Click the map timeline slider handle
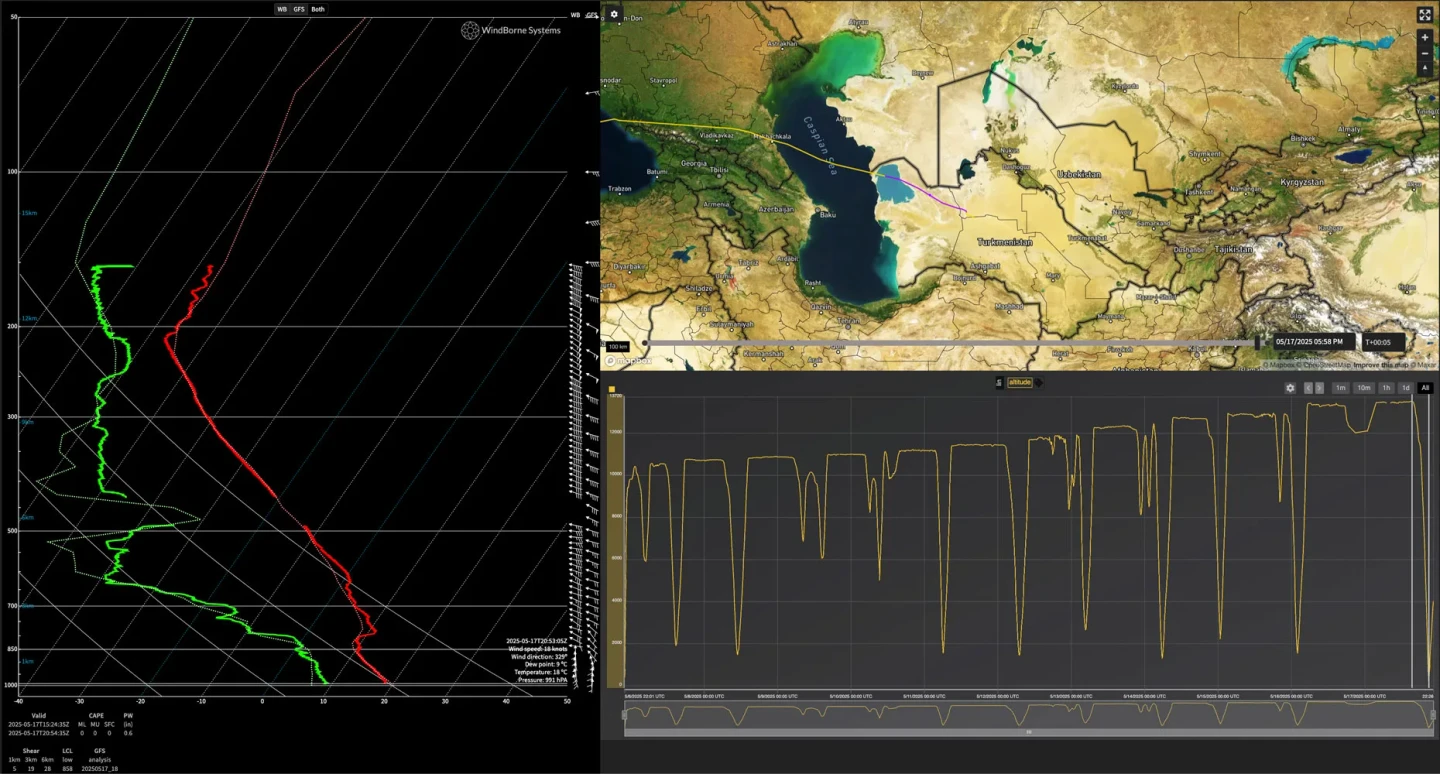Image resolution: width=1440 pixels, height=774 pixels. point(1258,342)
